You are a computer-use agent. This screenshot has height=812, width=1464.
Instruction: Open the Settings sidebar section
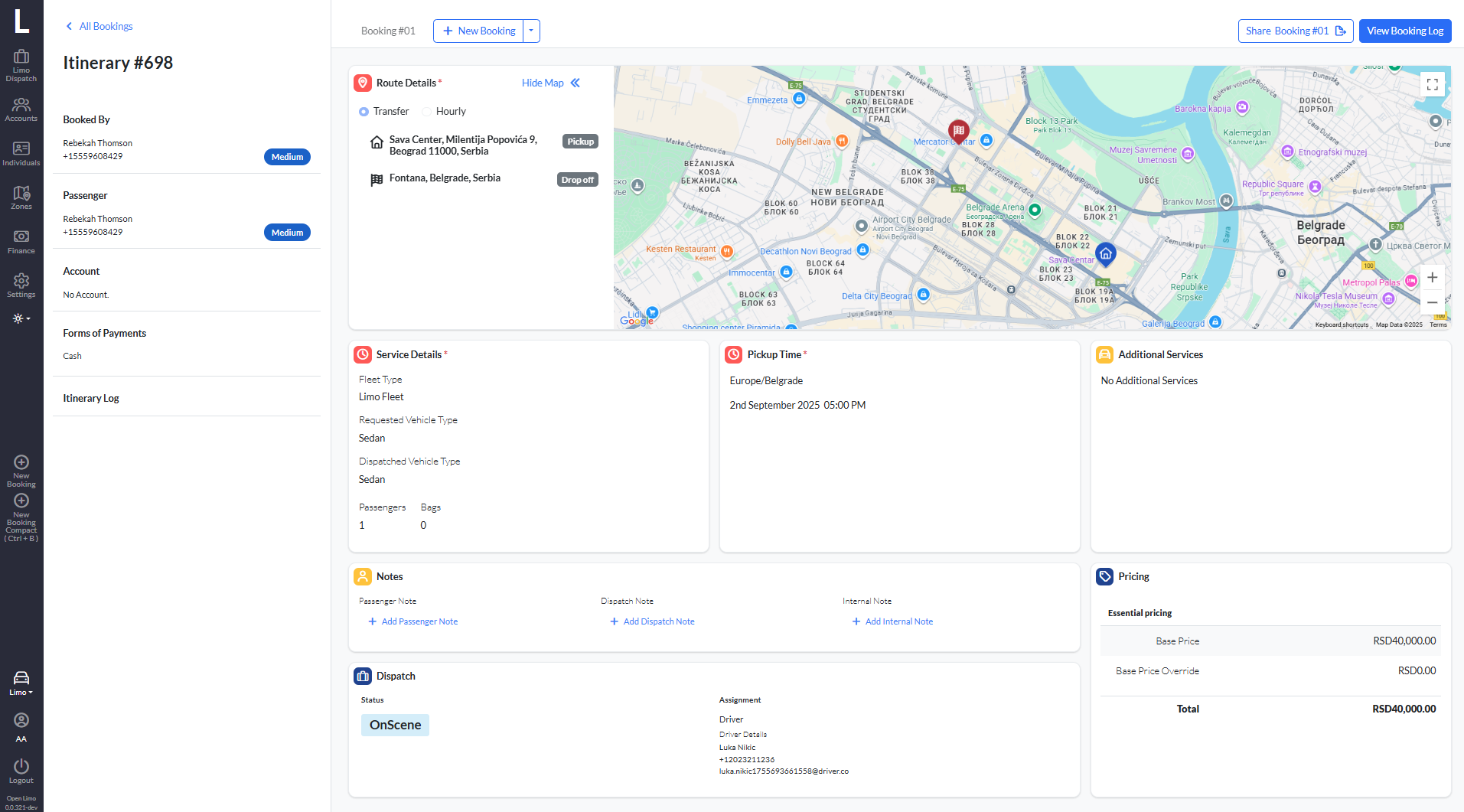point(21,282)
